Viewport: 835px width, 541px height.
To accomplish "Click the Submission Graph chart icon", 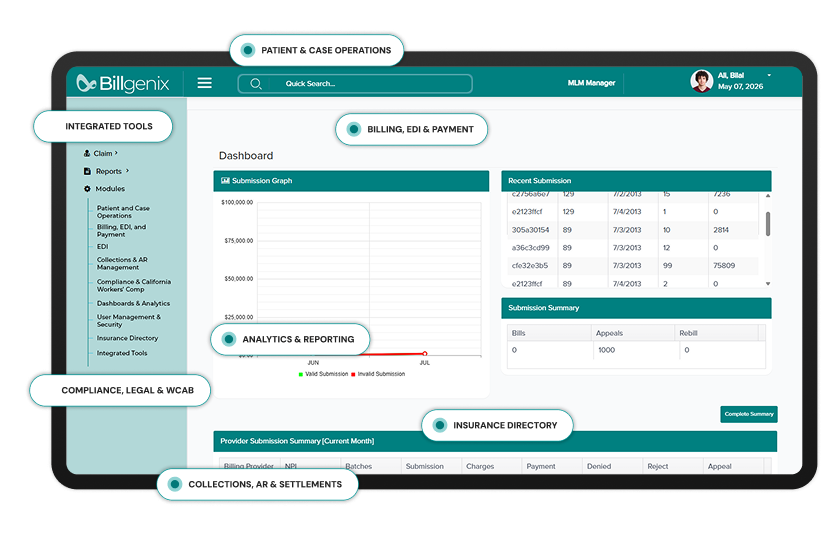I will (x=225, y=181).
